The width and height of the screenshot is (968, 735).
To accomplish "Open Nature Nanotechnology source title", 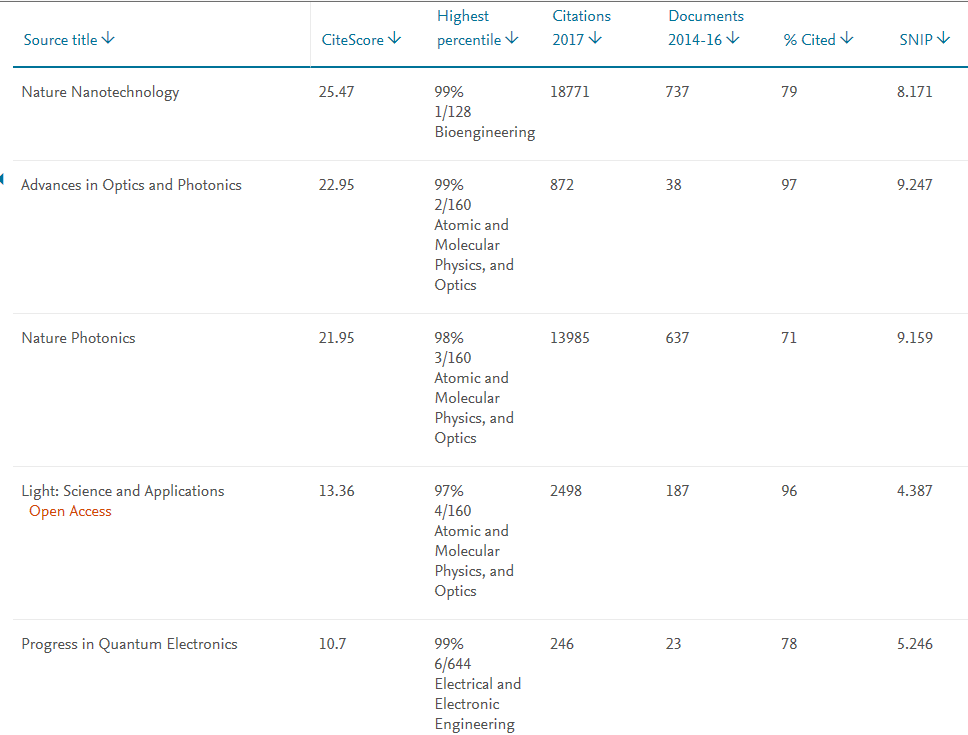I will click(x=100, y=92).
